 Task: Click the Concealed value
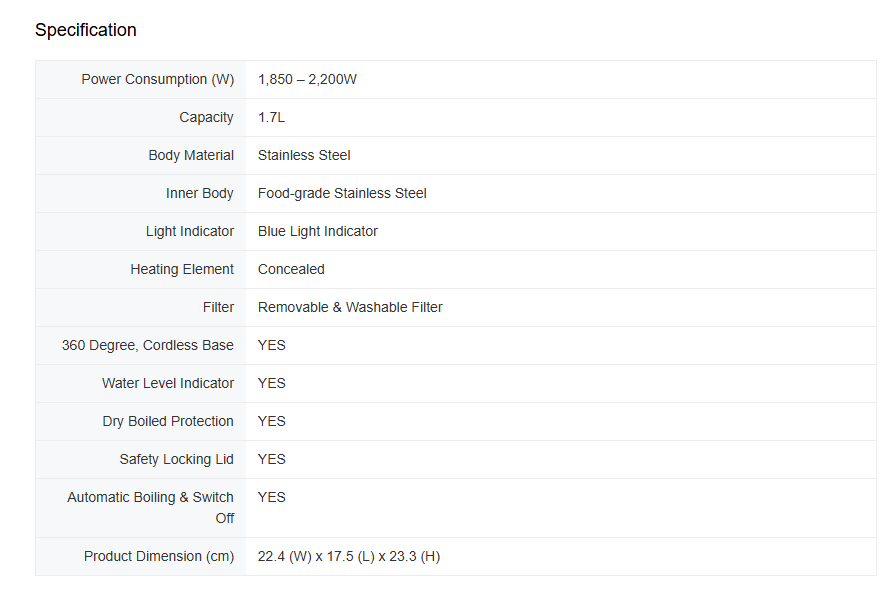tap(291, 269)
